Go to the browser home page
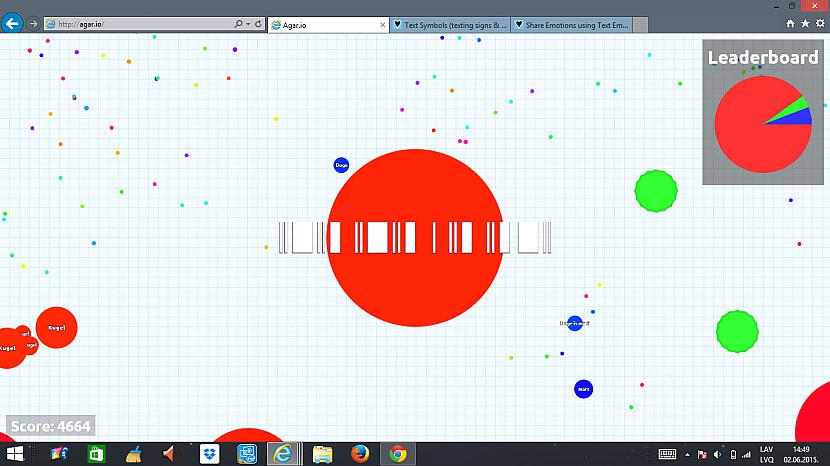 coord(790,23)
